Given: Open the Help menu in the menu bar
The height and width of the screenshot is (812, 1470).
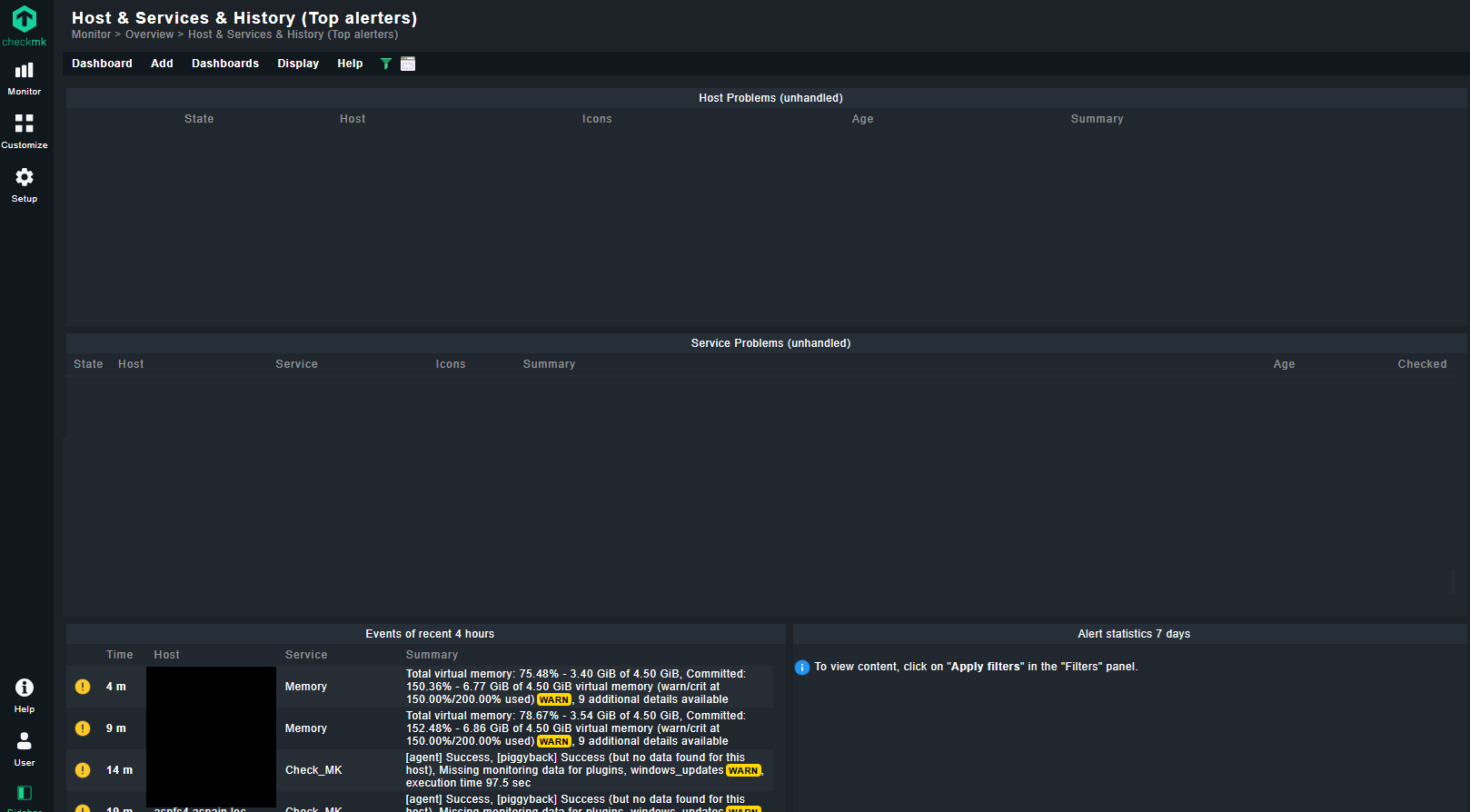Looking at the screenshot, I should 350,64.
